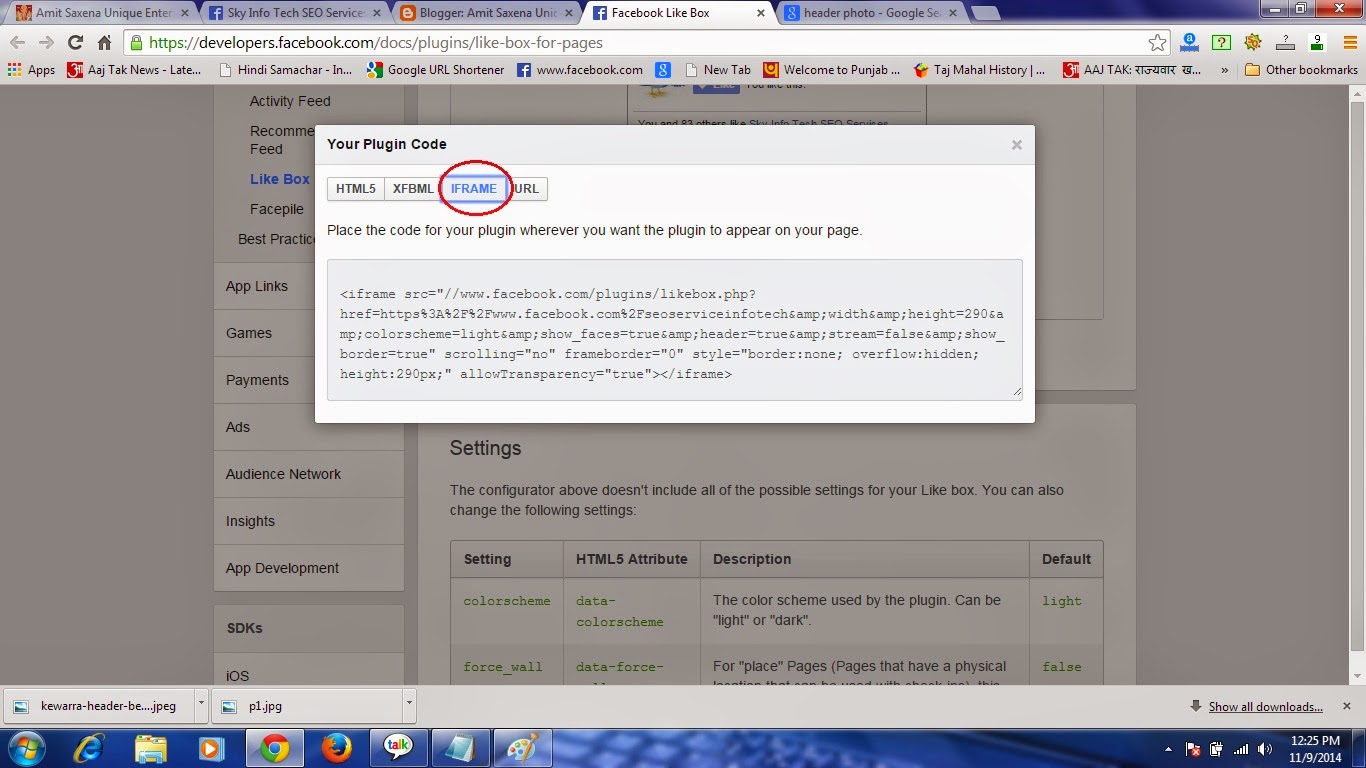Select the URL code tab

[x=527, y=188]
